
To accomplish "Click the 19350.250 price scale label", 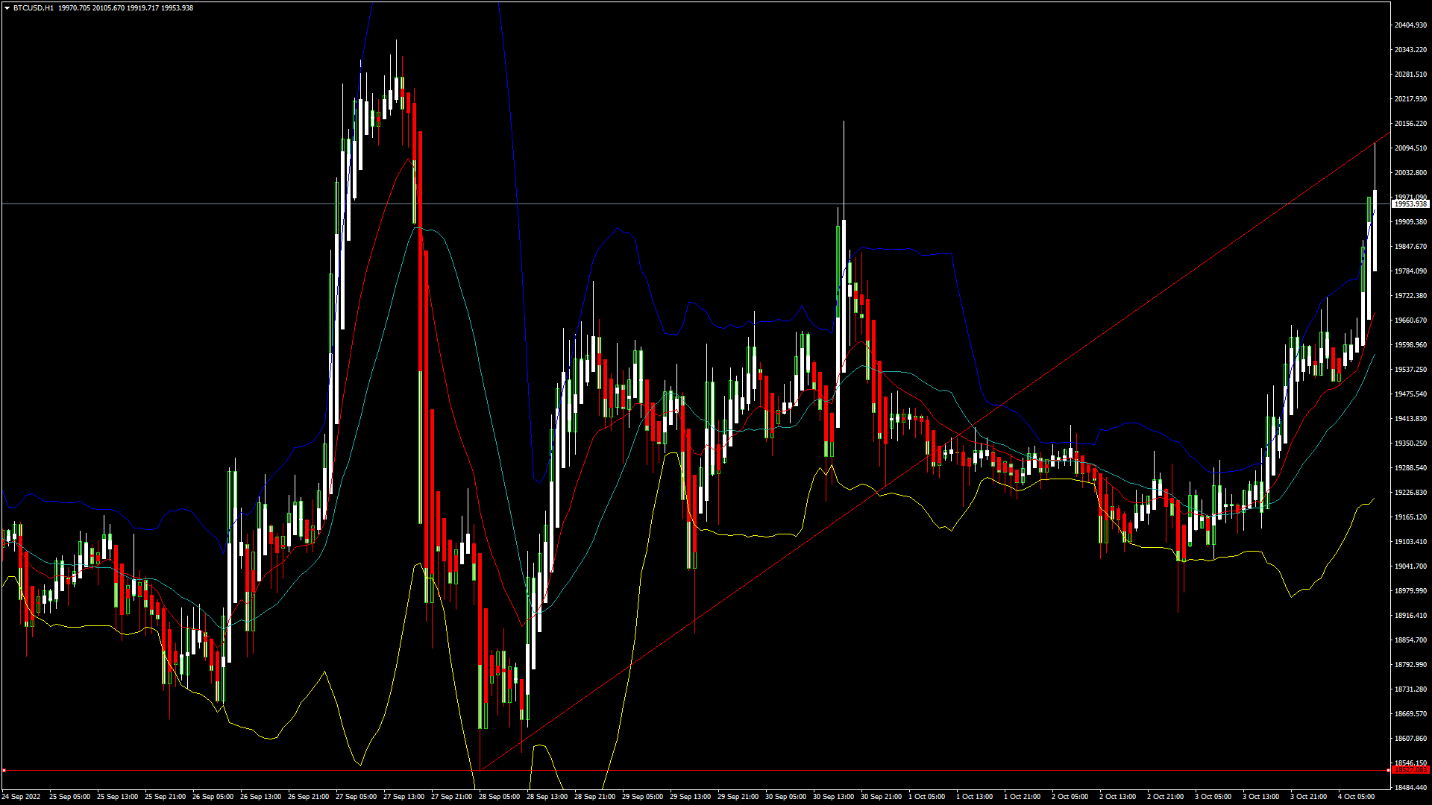I will point(1410,443).
